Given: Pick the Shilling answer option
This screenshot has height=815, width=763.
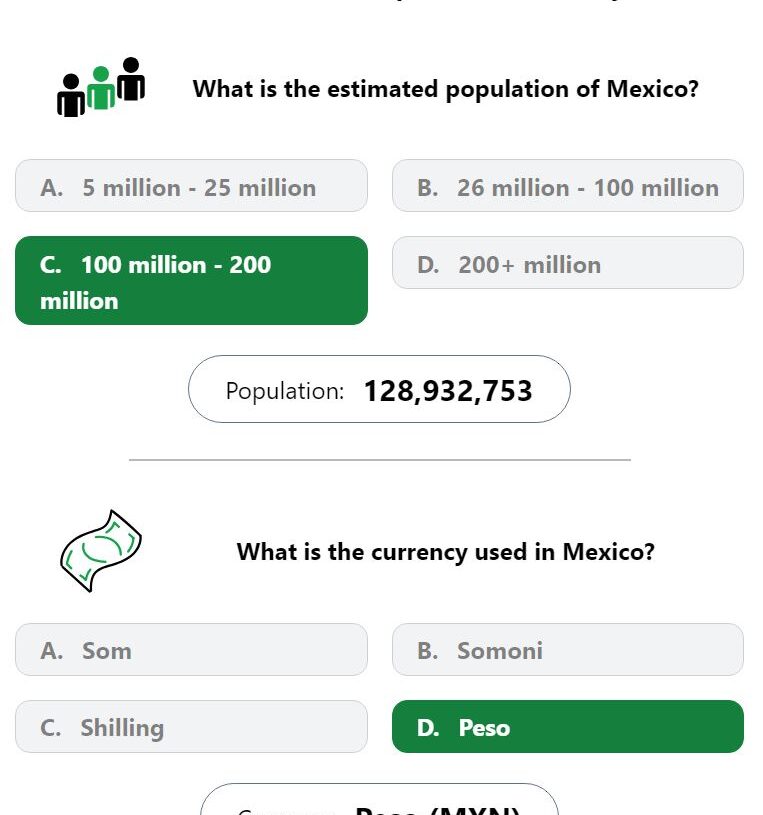Looking at the screenshot, I should point(191,727).
